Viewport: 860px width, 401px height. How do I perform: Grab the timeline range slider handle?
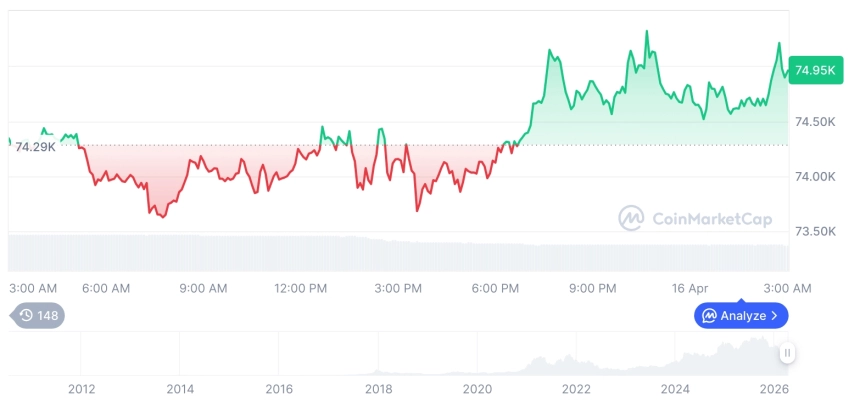coord(788,353)
